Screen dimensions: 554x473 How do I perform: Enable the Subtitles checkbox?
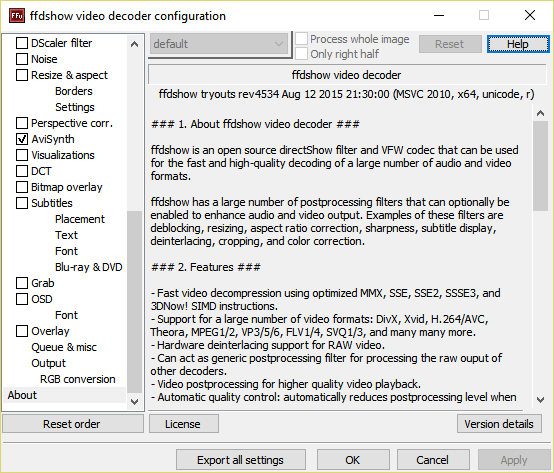pyautogui.click(x=22, y=203)
